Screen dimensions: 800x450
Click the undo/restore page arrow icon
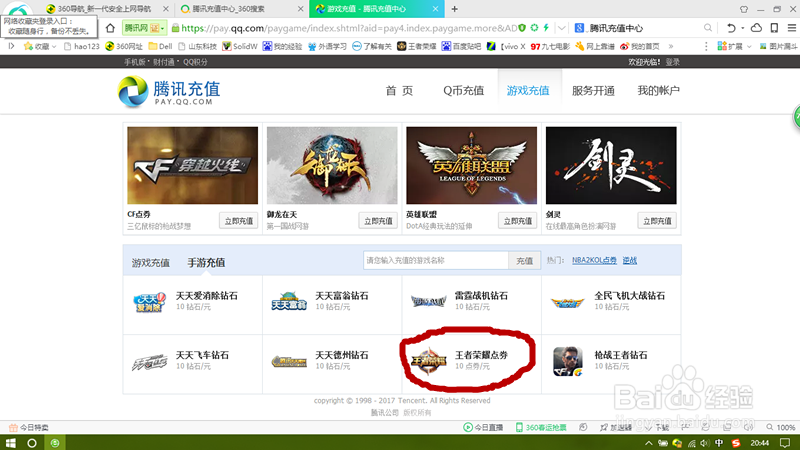pyautogui.click(x=731, y=28)
